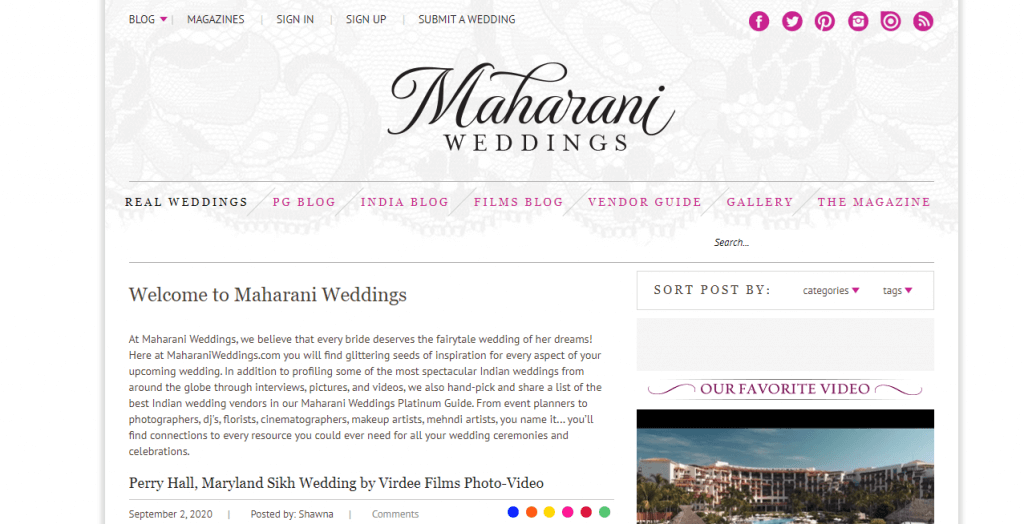Click the Maharani Weddings logo
This screenshot has width=1024, height=524.
(x=532, y=107)
